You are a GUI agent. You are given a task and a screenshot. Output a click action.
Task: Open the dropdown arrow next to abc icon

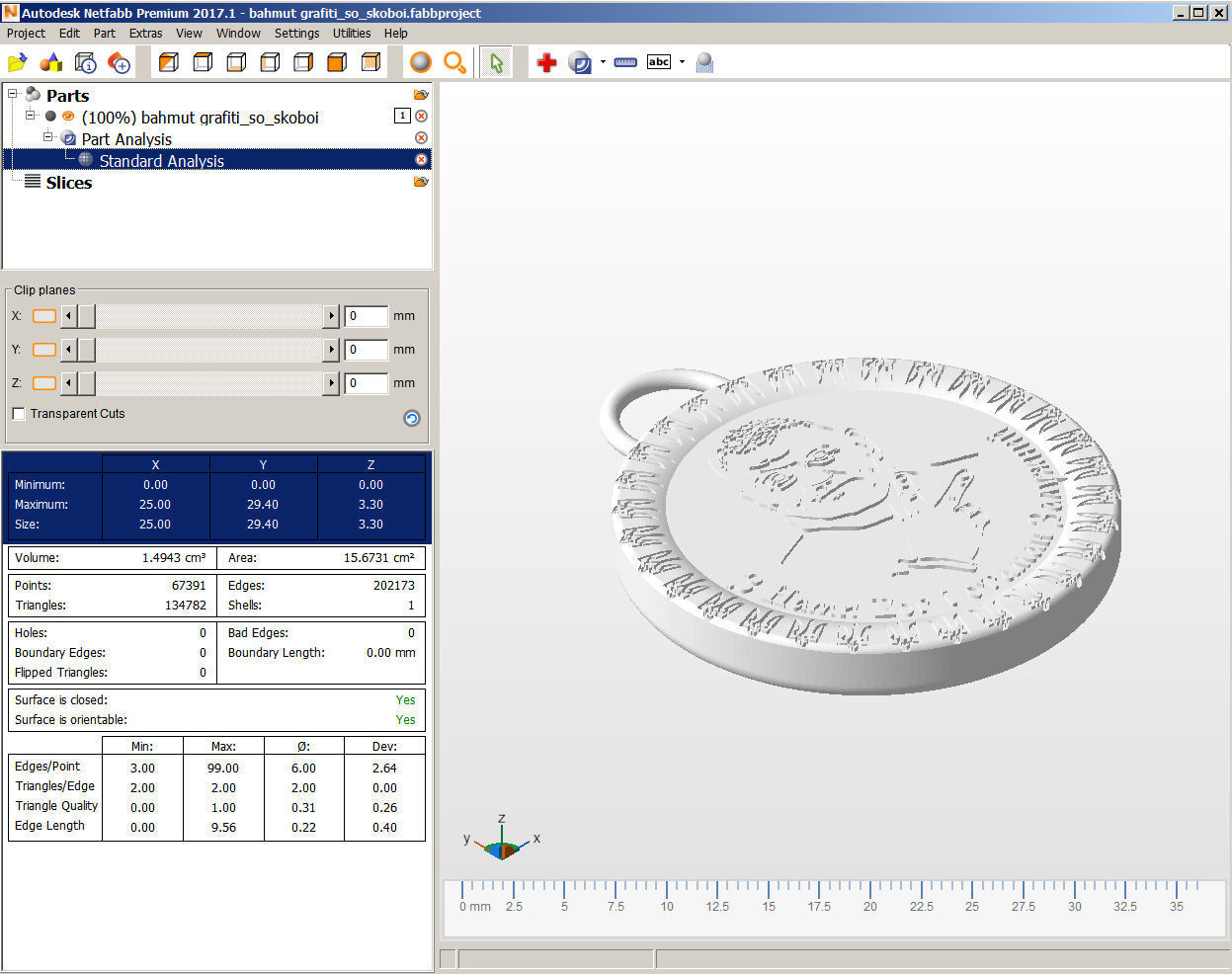click(682, 62)
